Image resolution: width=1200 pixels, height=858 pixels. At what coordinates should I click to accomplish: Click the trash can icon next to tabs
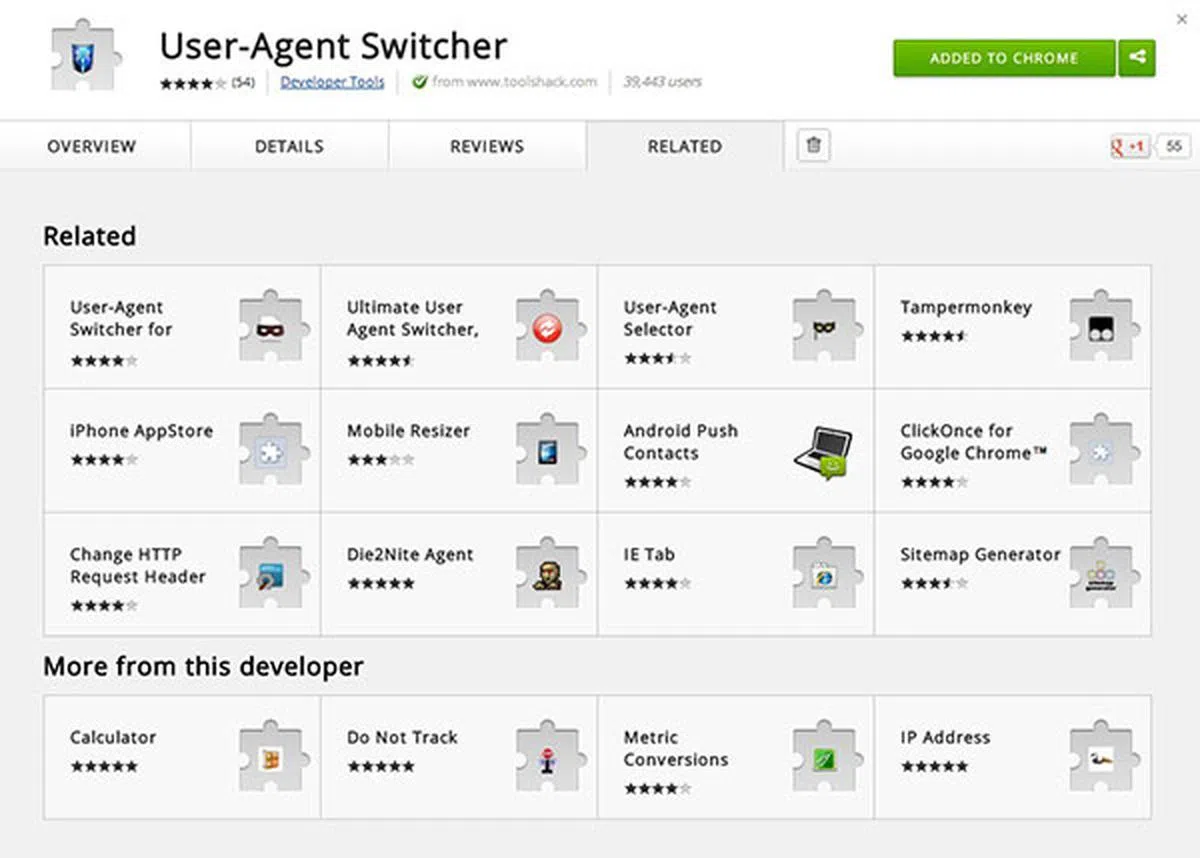[813, 146]
